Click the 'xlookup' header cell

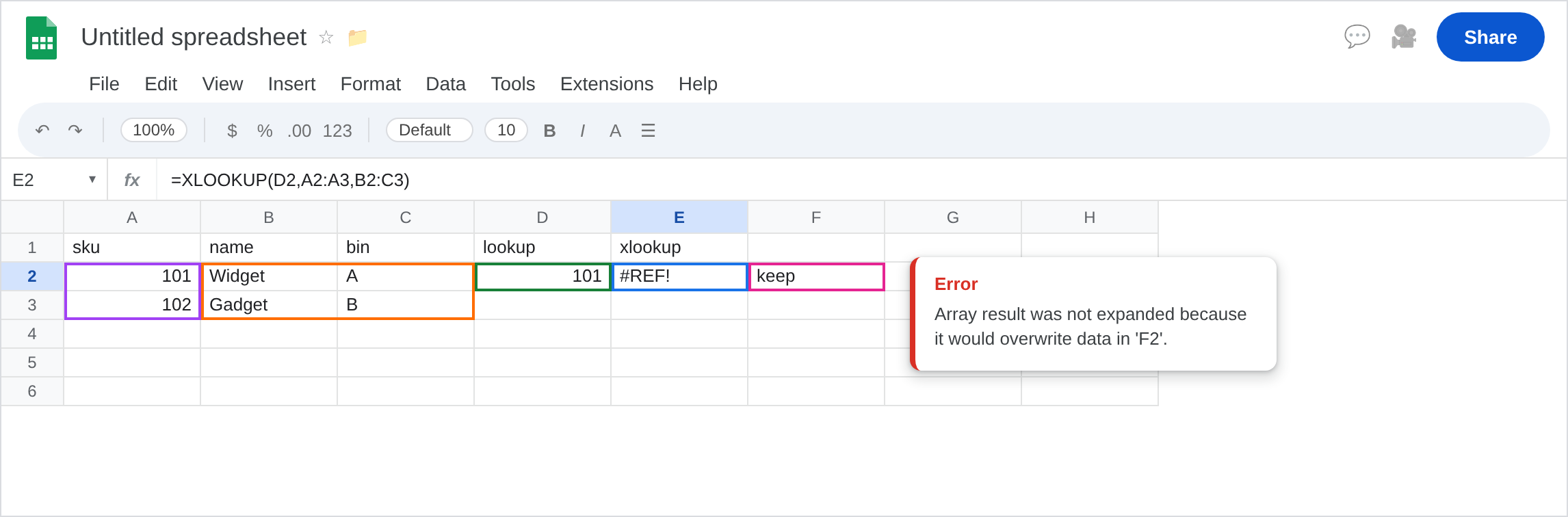coord(679,247)
